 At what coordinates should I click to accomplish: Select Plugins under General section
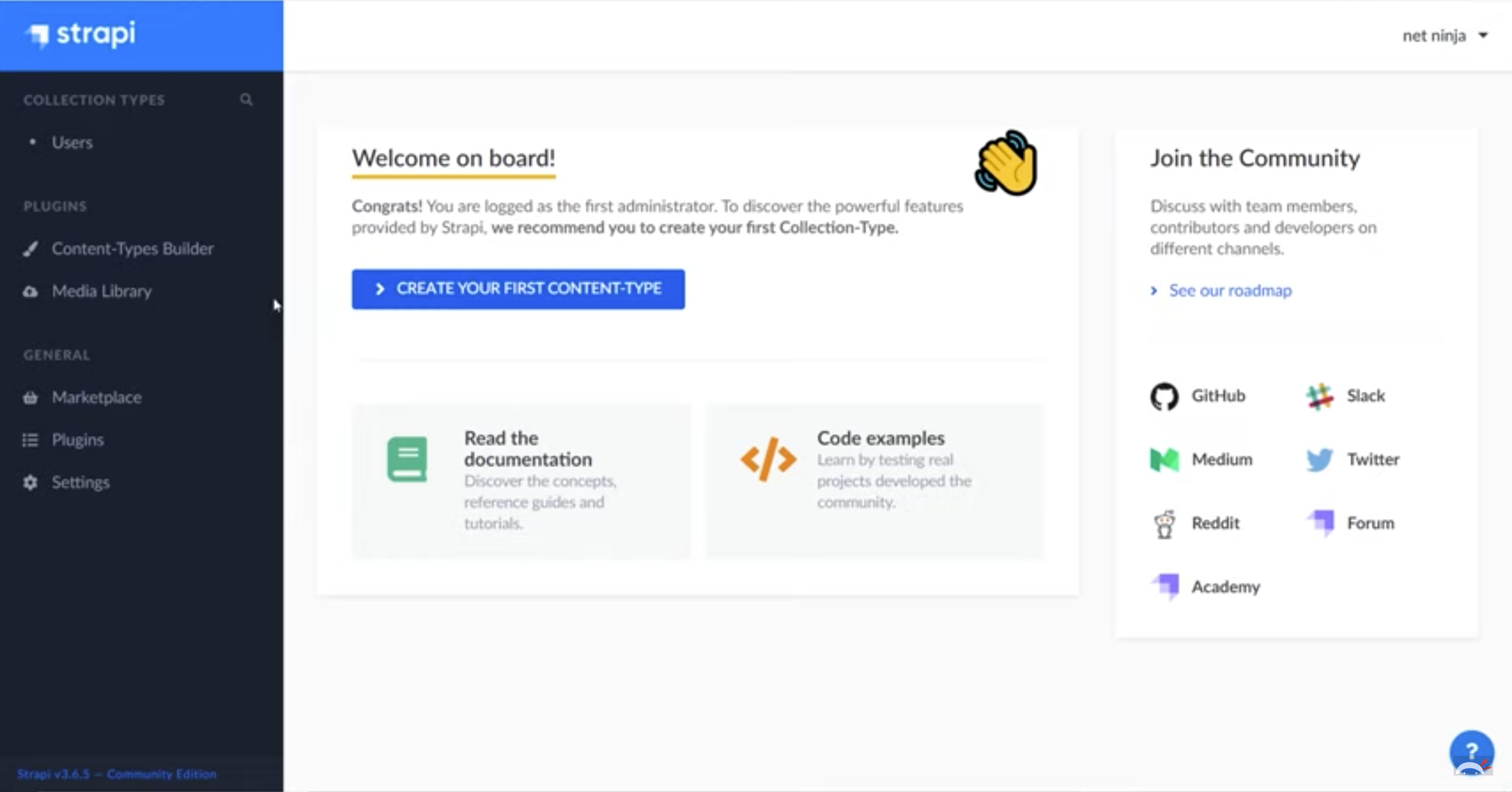(78, 440)
